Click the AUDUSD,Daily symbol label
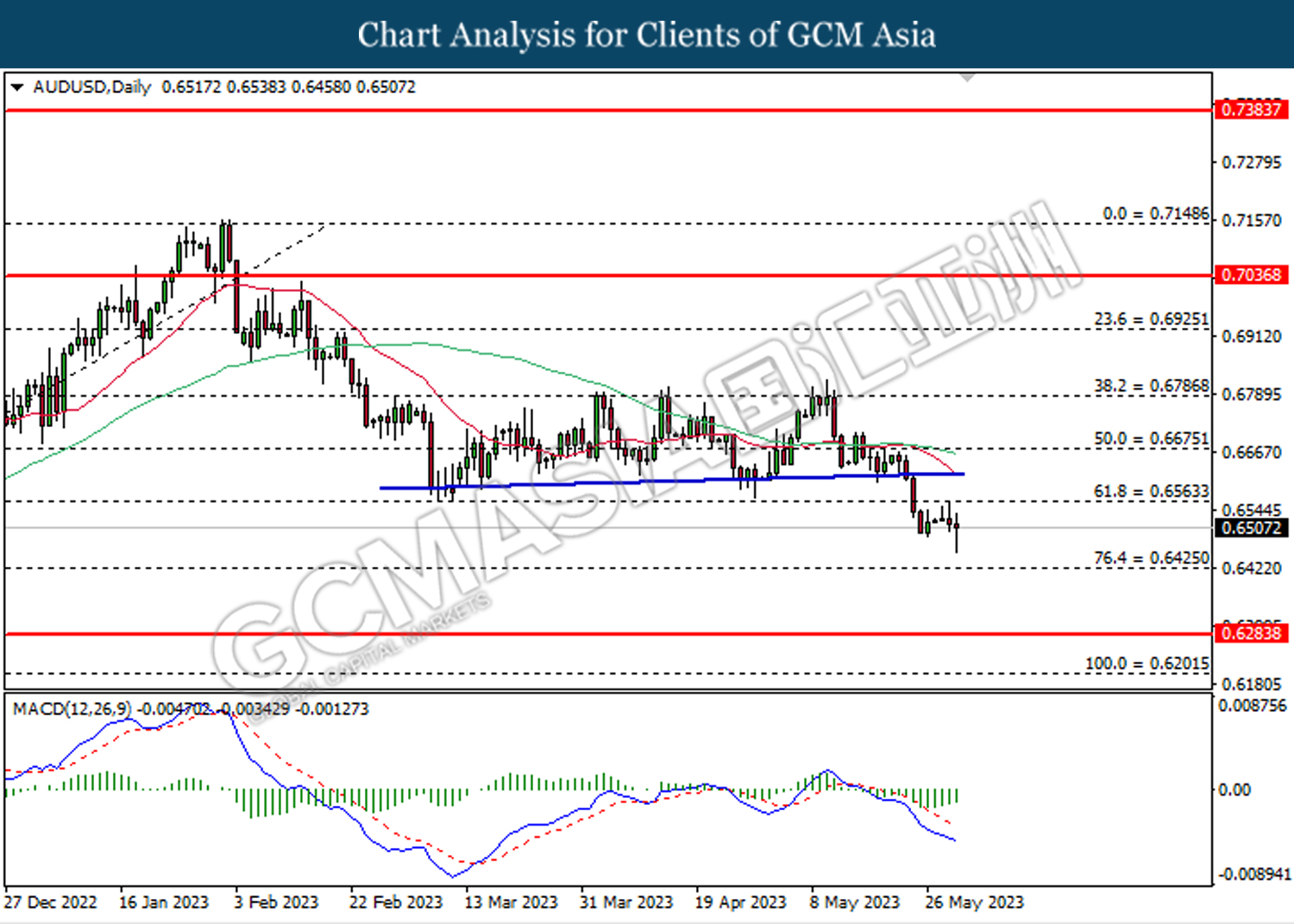Screen dimensions: 1294x924 point(91,87)
